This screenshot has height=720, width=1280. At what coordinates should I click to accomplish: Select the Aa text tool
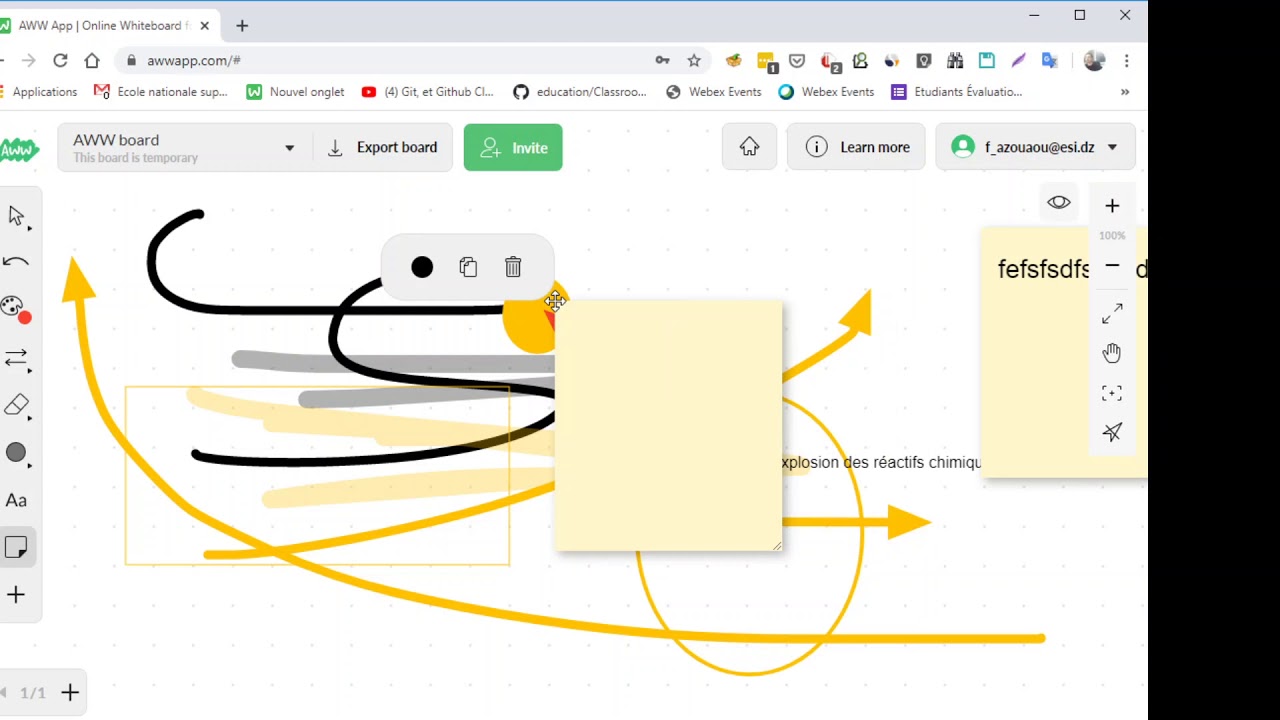16,500
